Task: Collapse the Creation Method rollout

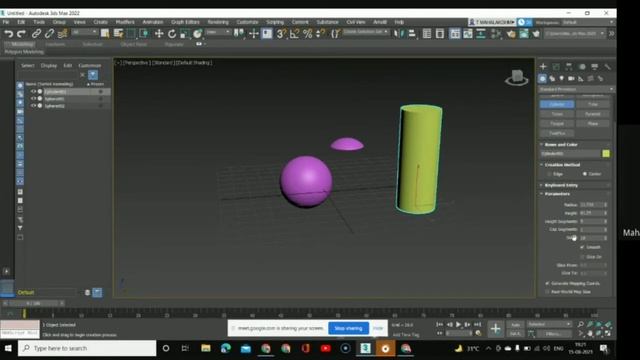Action: click(x=562, y=164)
